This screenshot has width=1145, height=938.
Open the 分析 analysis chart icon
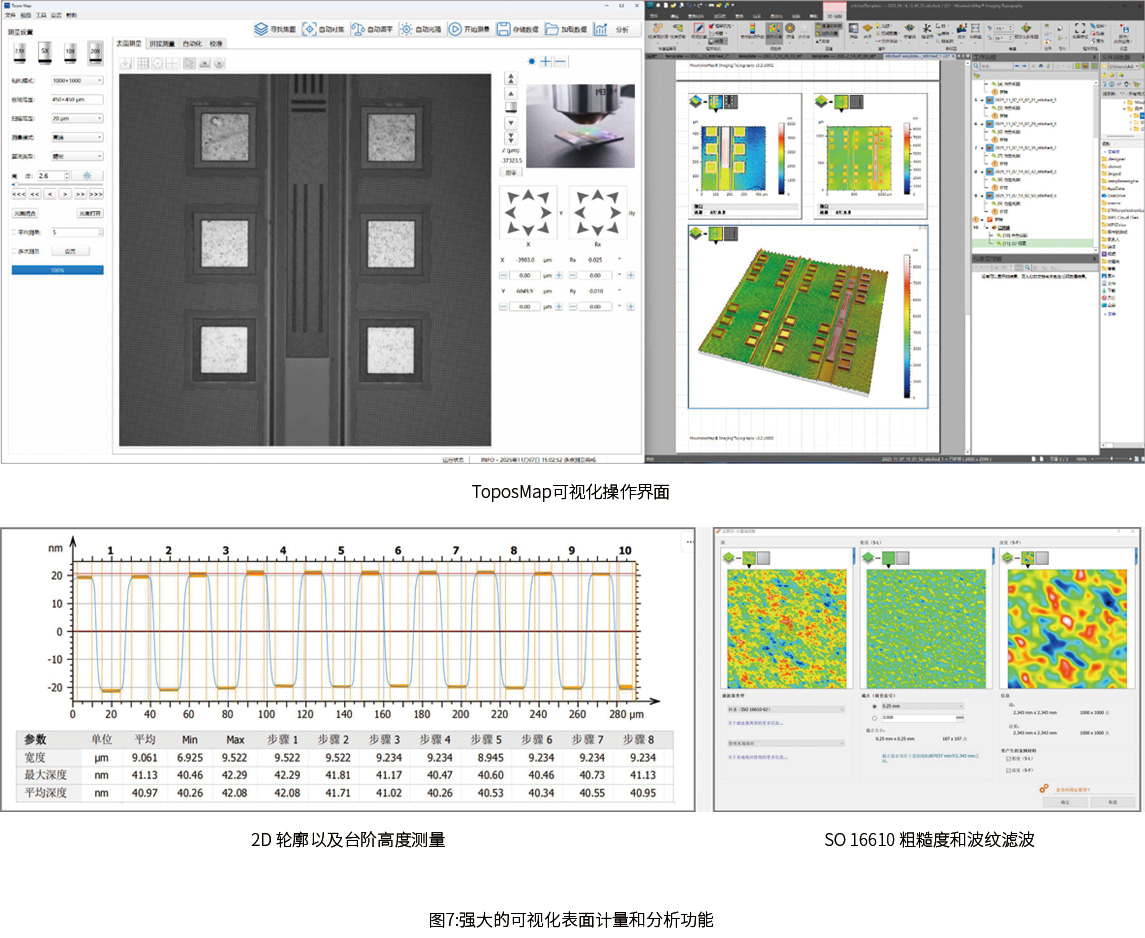(600, 30)
